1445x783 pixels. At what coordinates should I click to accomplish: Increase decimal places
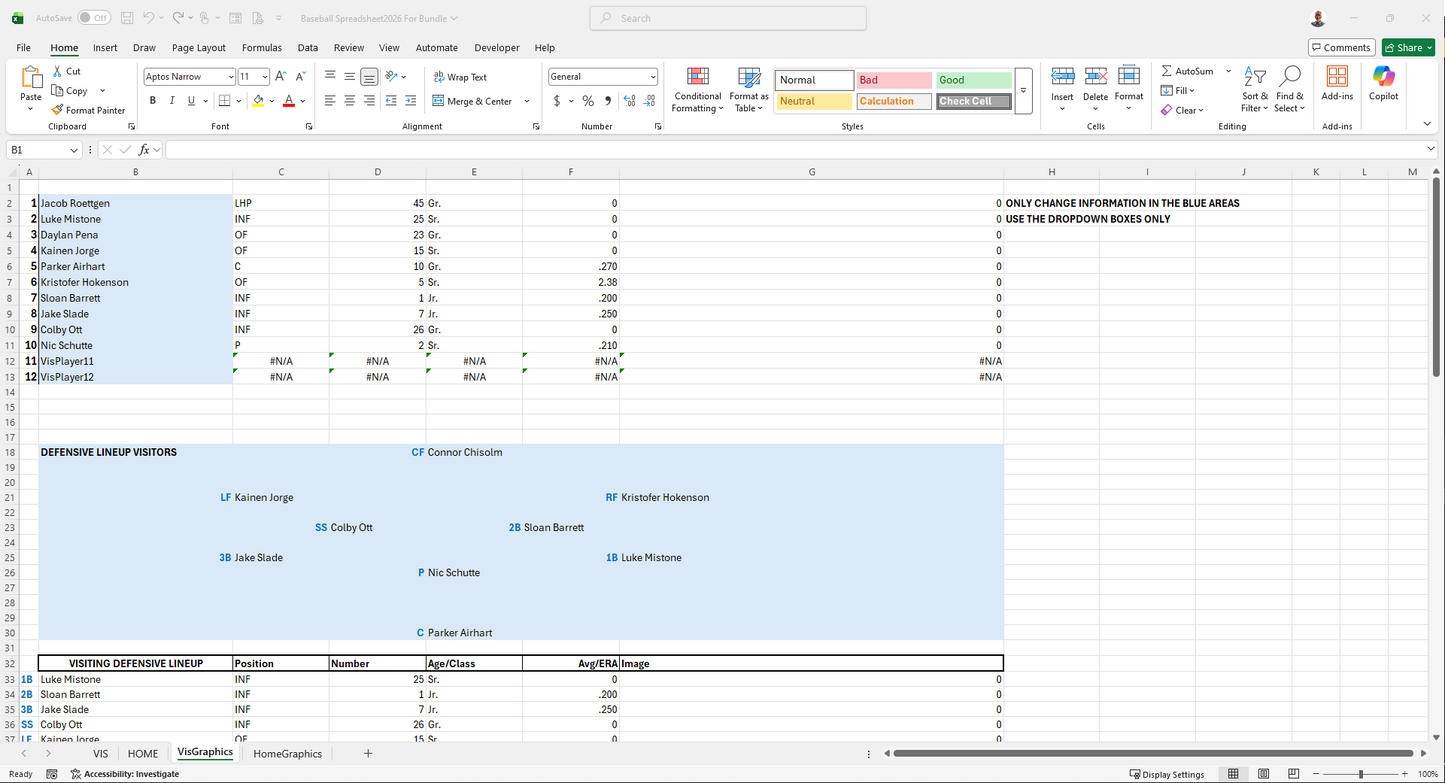(x=629, y=101)
